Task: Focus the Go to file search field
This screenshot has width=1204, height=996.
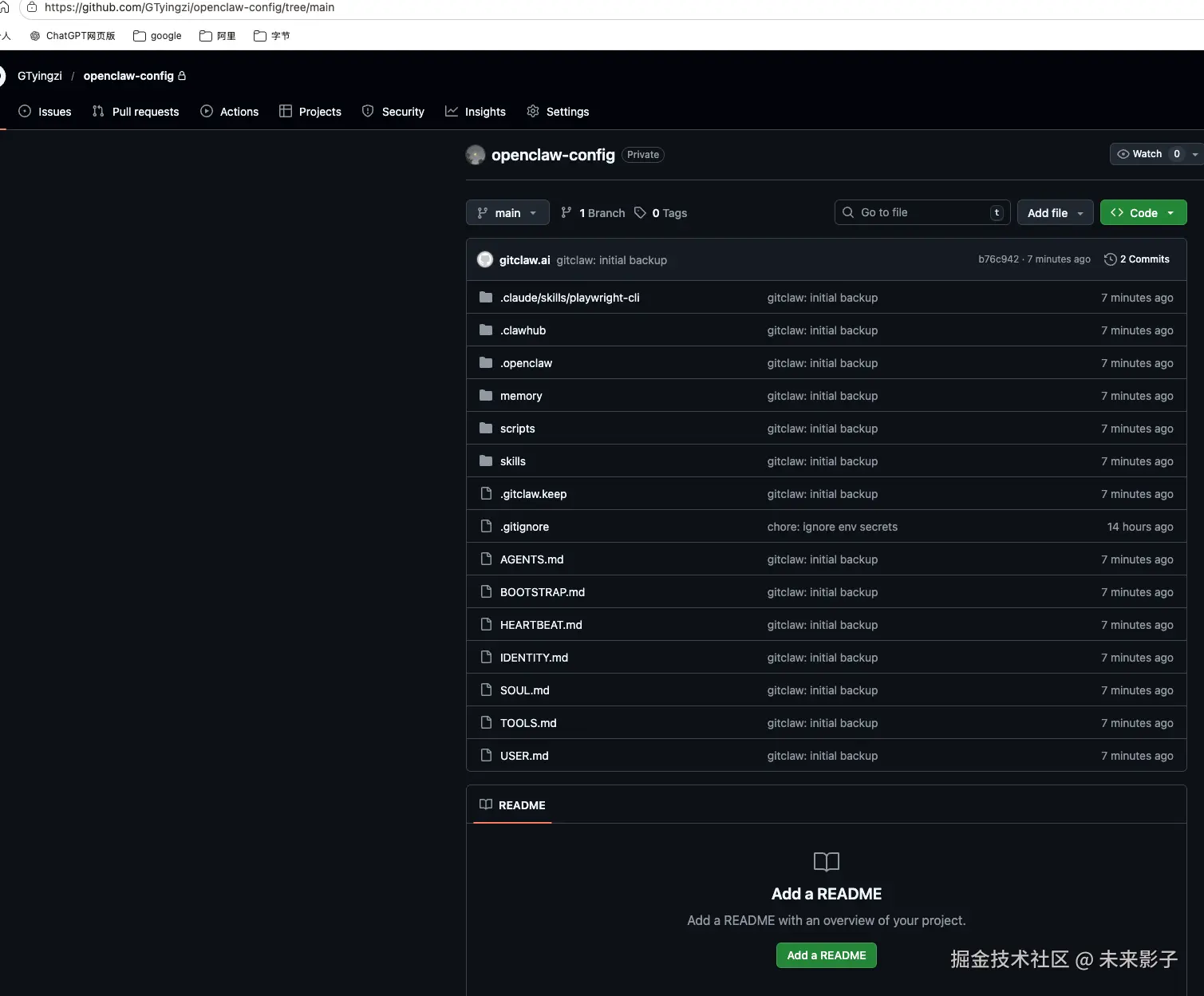Action: coord(922,212)
